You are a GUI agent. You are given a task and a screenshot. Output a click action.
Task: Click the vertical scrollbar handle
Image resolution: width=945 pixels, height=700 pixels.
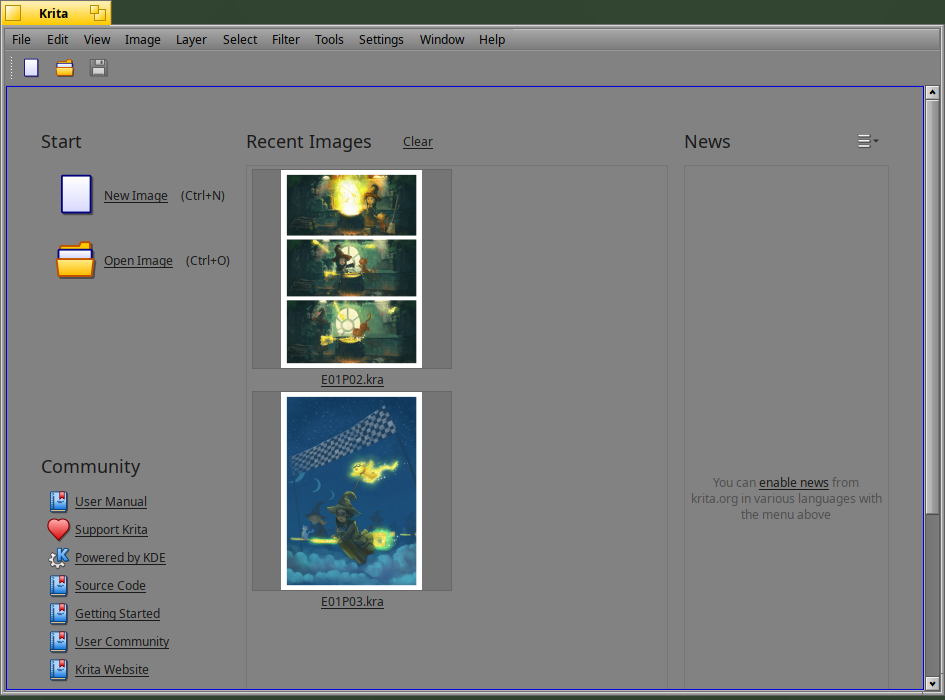[932, 307]
